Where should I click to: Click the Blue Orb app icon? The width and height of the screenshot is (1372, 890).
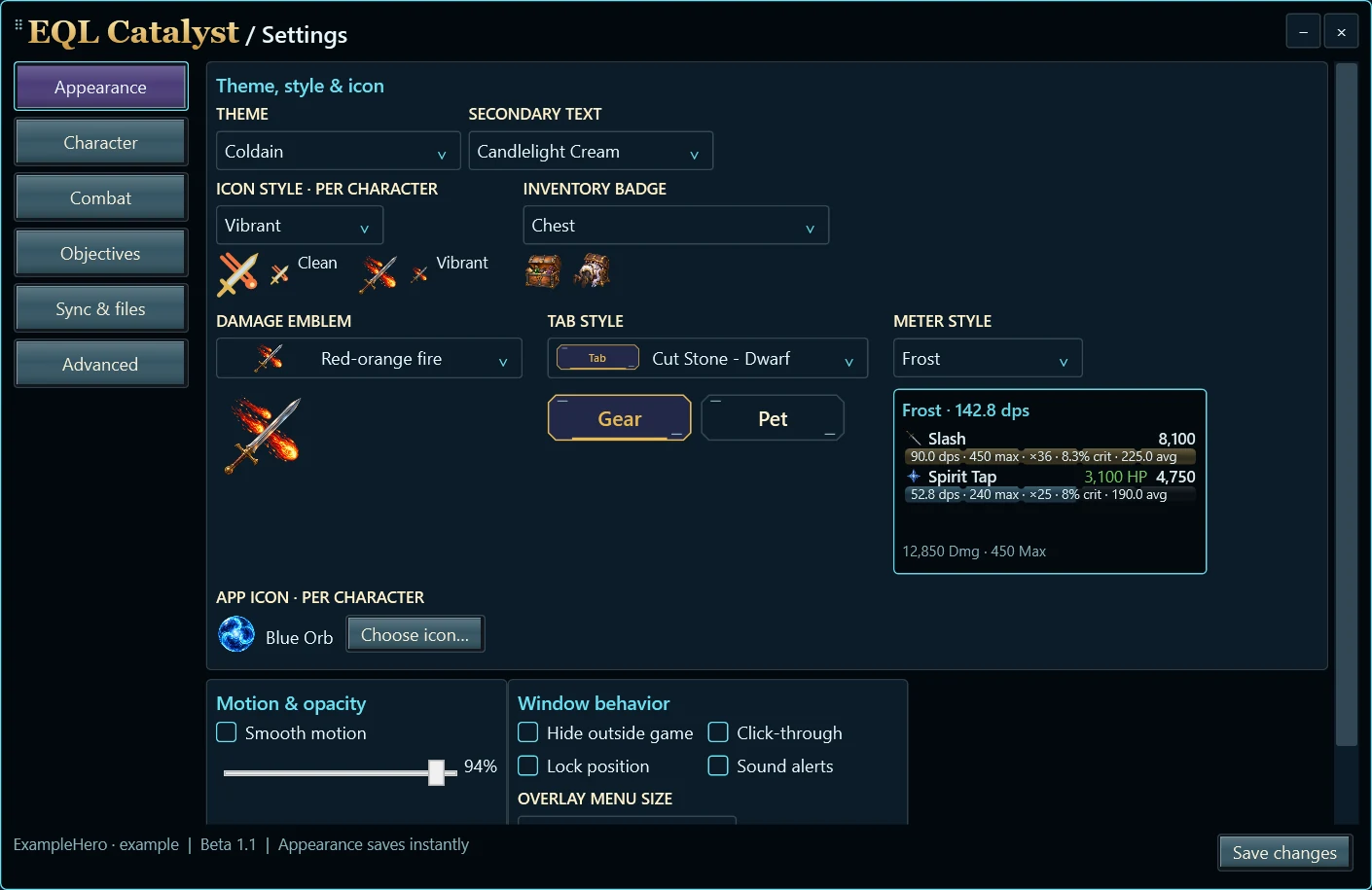tap(236, 634)
